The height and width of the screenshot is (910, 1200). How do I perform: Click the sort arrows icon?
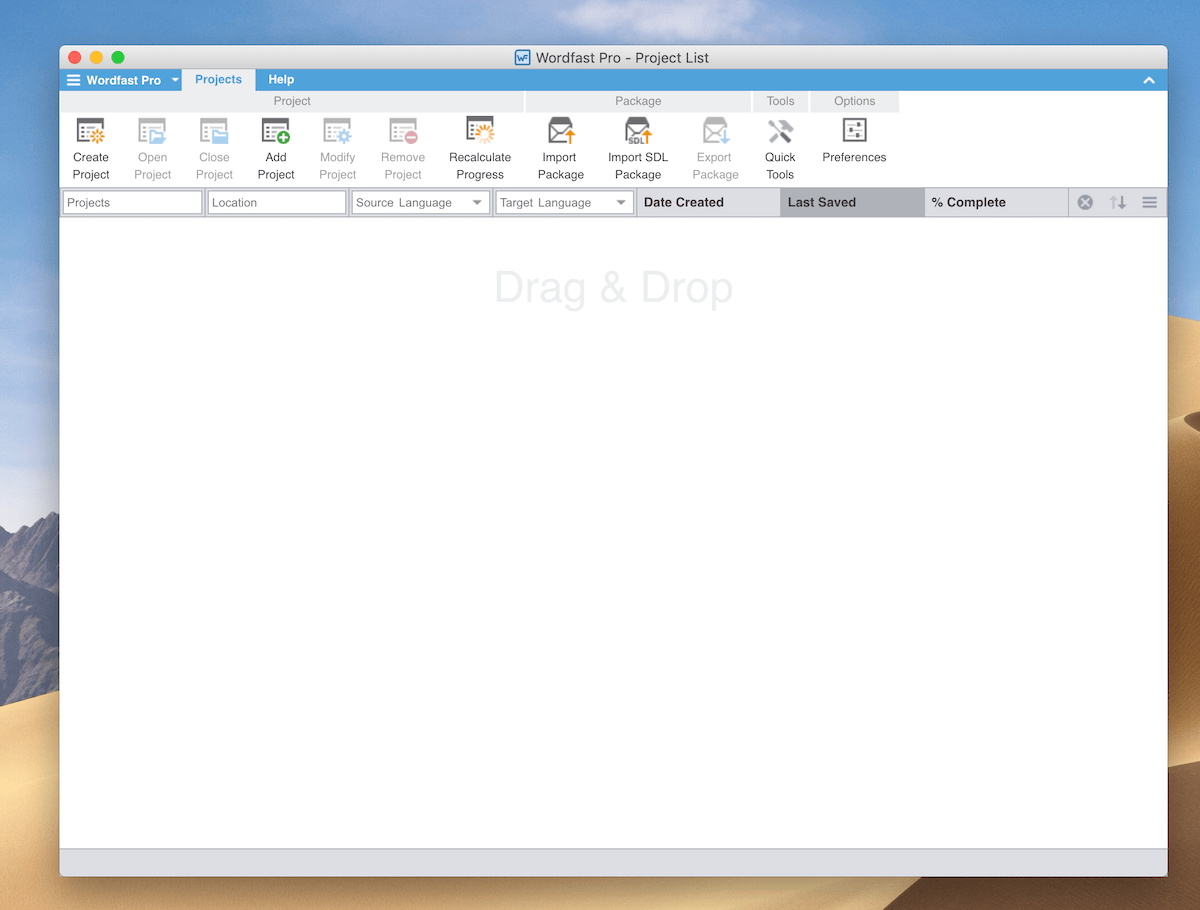click(1118, 202)
